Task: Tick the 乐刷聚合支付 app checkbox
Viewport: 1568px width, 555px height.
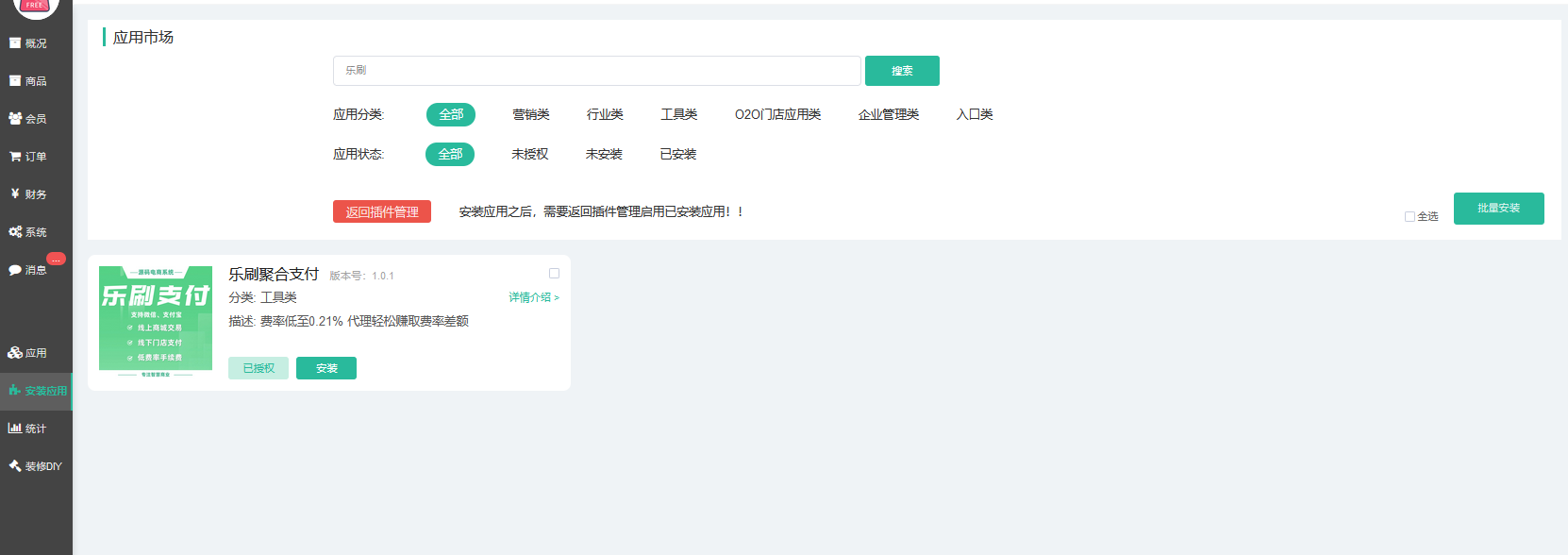Action: [554, 274]
